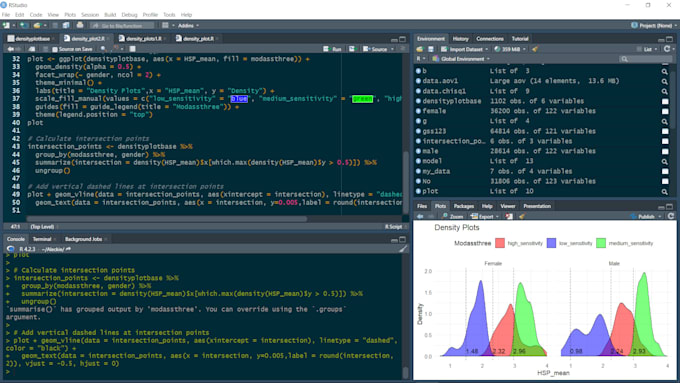Refresh the Environment pane
Viewport: 680px width, 383px height.
tap(667, 49)
